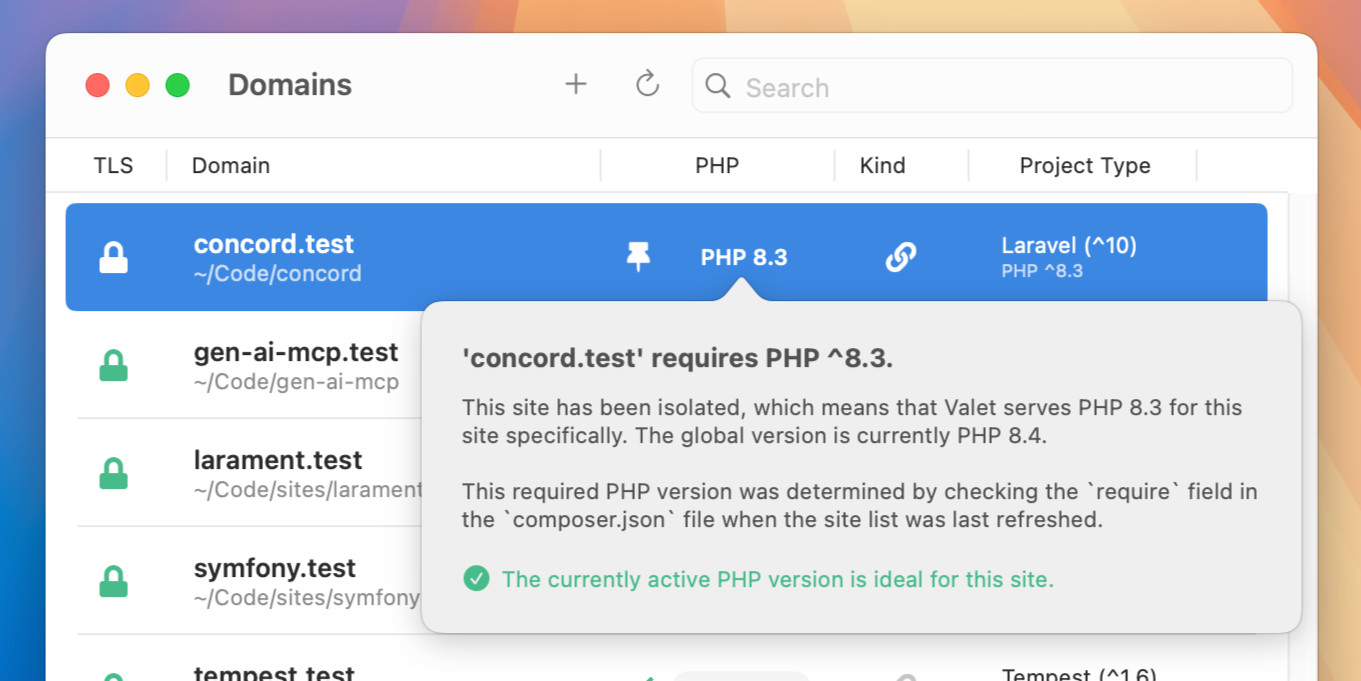The height and width of the screenshot is (681, 1361).
Task: Click the plus button to add a domain
Action: click(x=575, y=85)
